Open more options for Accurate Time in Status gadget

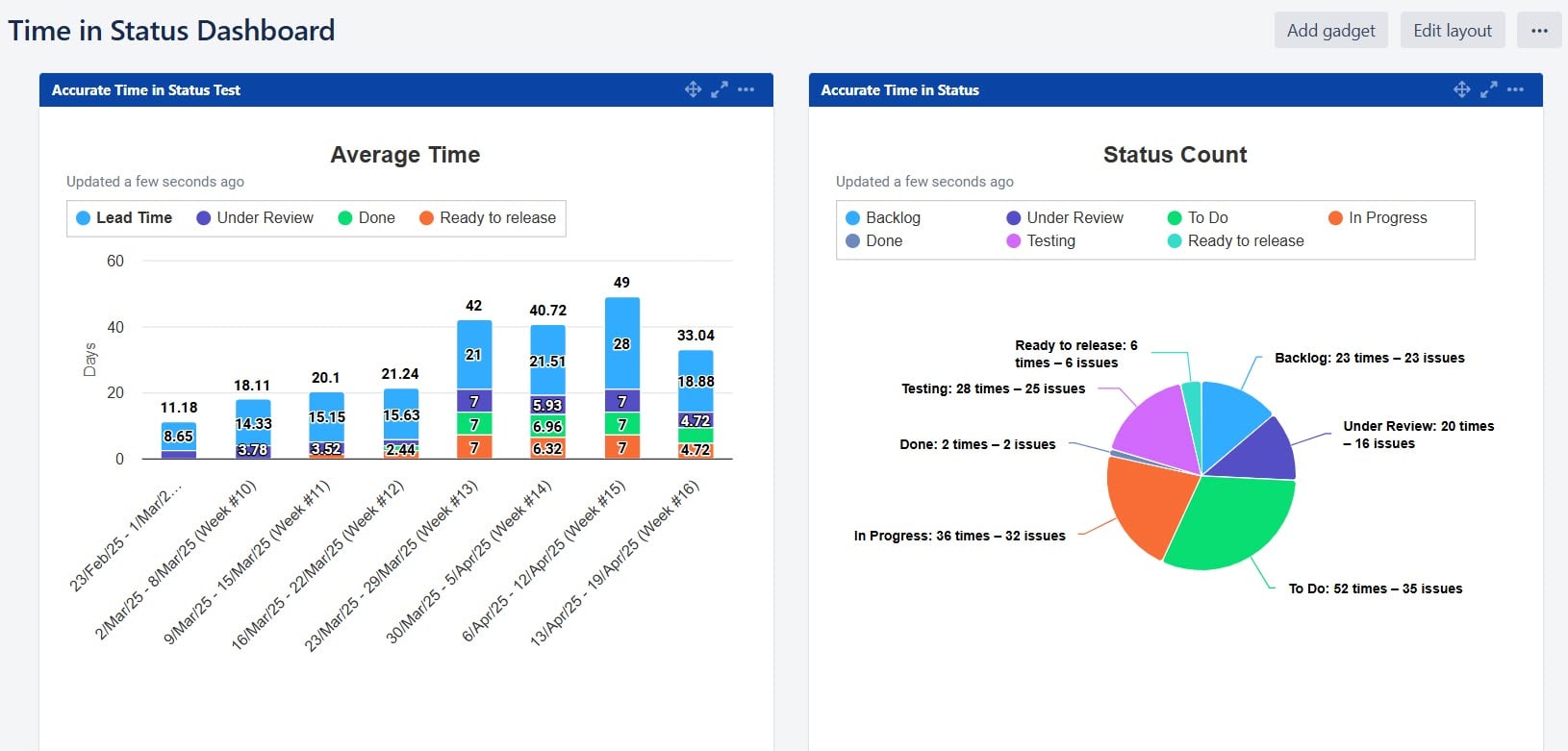[x=1516, y=89]
